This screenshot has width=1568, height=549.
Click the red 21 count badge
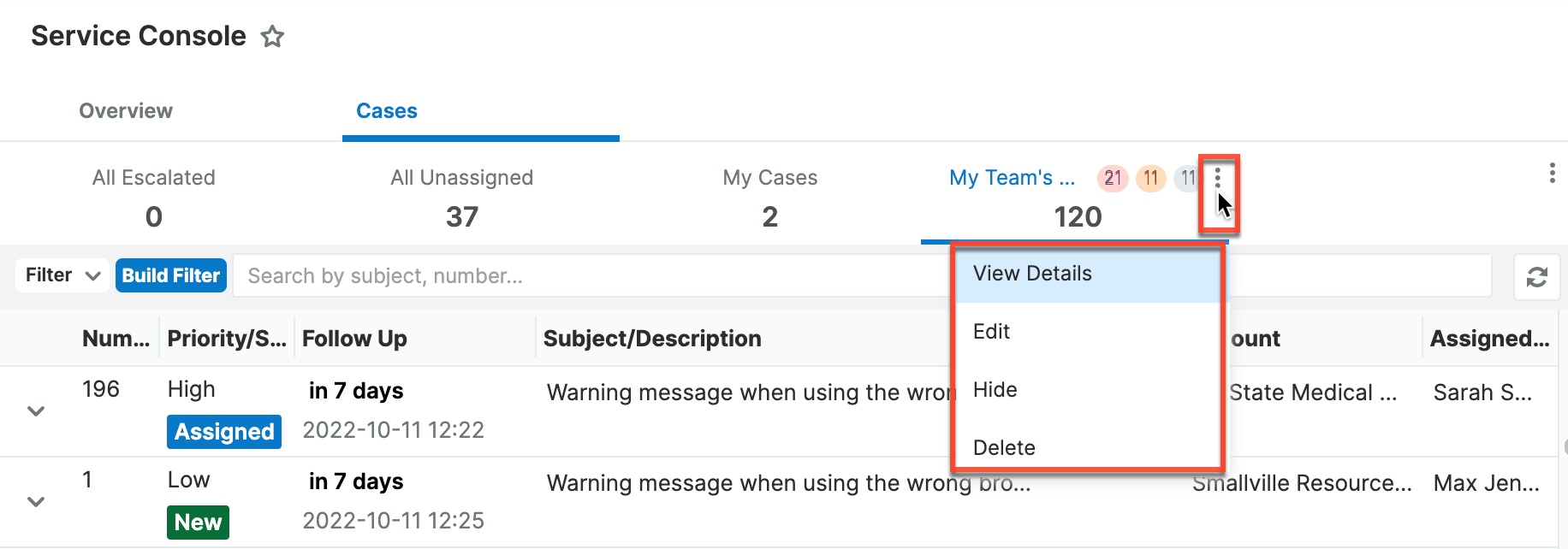point(1112,178)
